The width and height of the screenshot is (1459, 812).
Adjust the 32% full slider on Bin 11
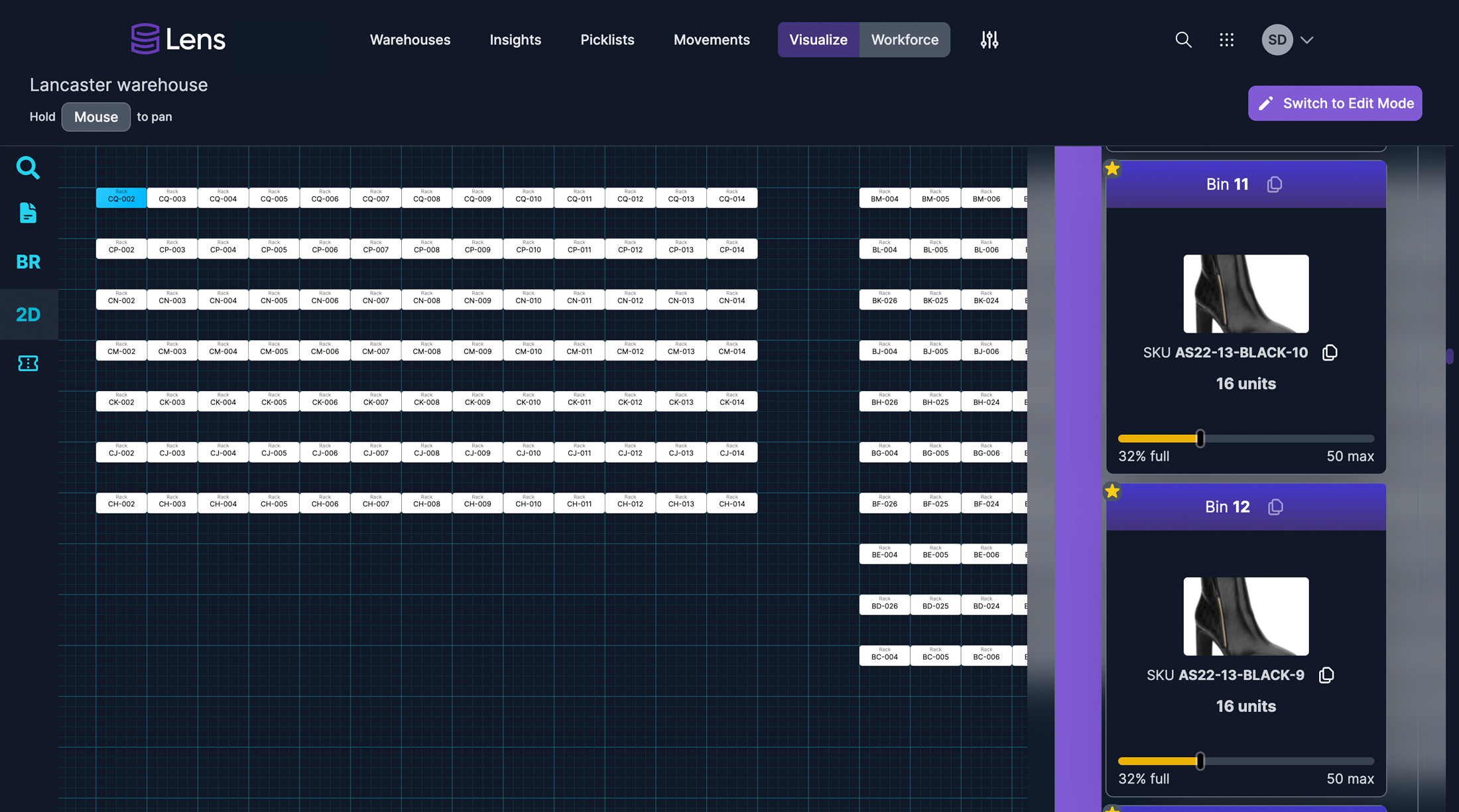coord(1199,438)
